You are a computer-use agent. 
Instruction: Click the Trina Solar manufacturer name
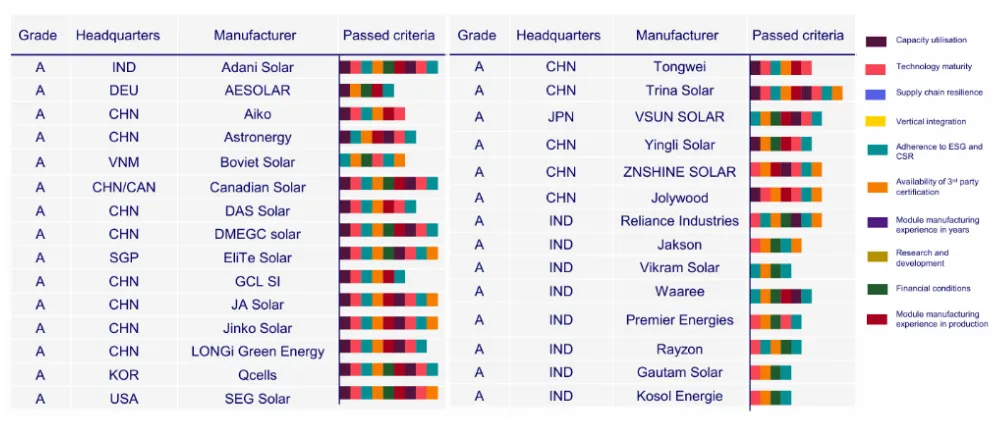677,91
